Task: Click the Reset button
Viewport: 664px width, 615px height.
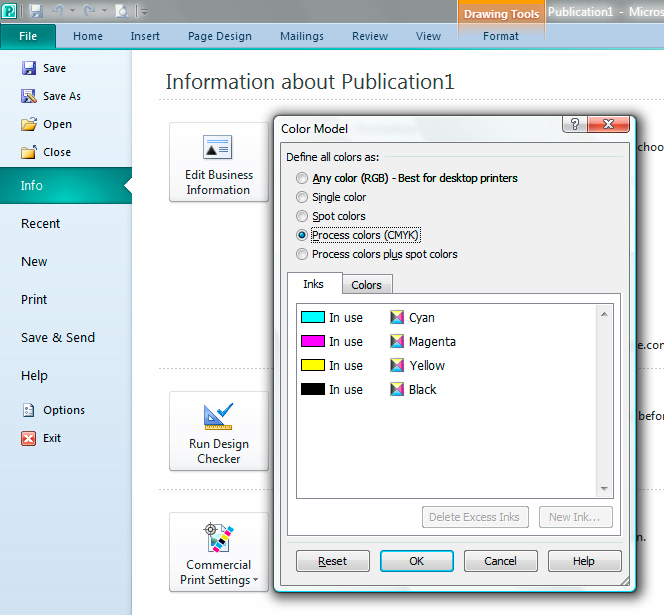Action: (x=333, y=561)
